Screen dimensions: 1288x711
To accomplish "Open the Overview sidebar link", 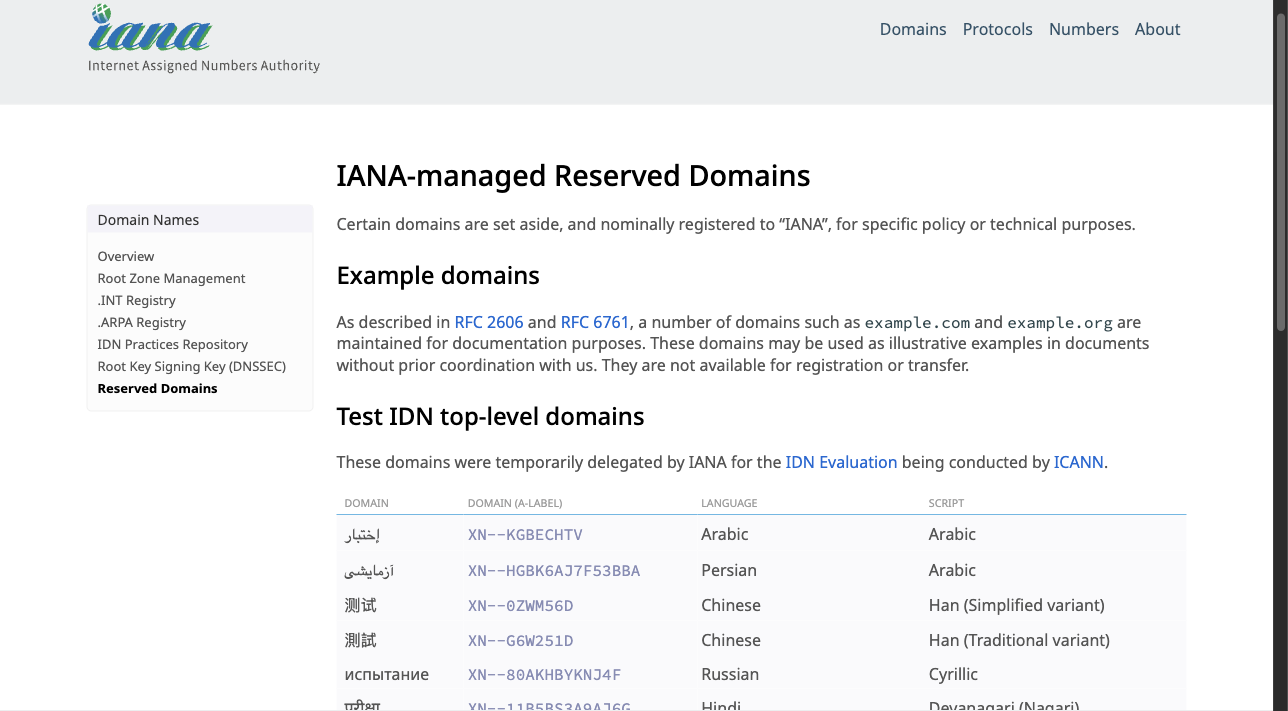I will (126, 256).
